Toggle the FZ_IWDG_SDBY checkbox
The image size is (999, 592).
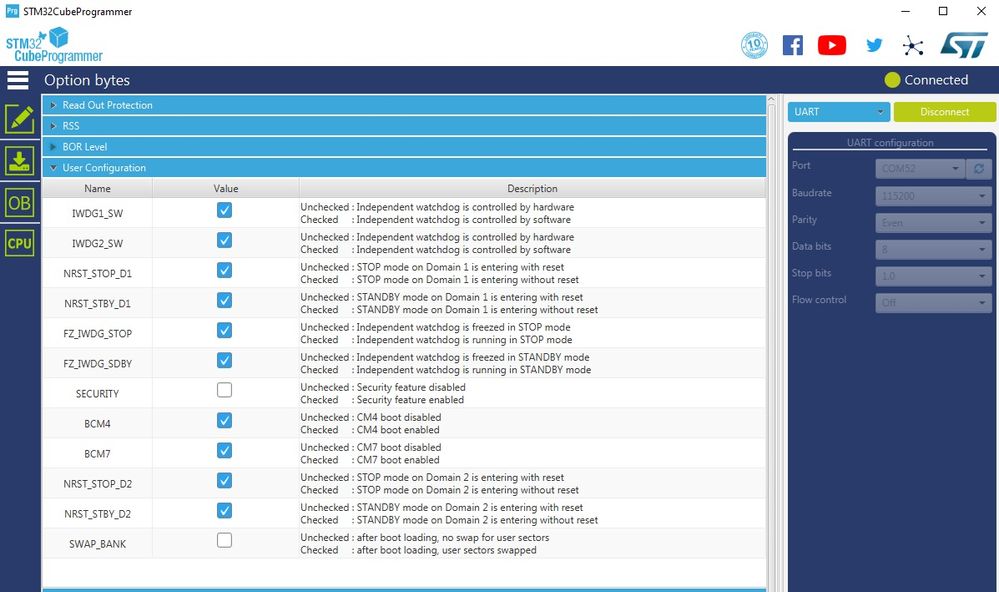pos(224,360)
